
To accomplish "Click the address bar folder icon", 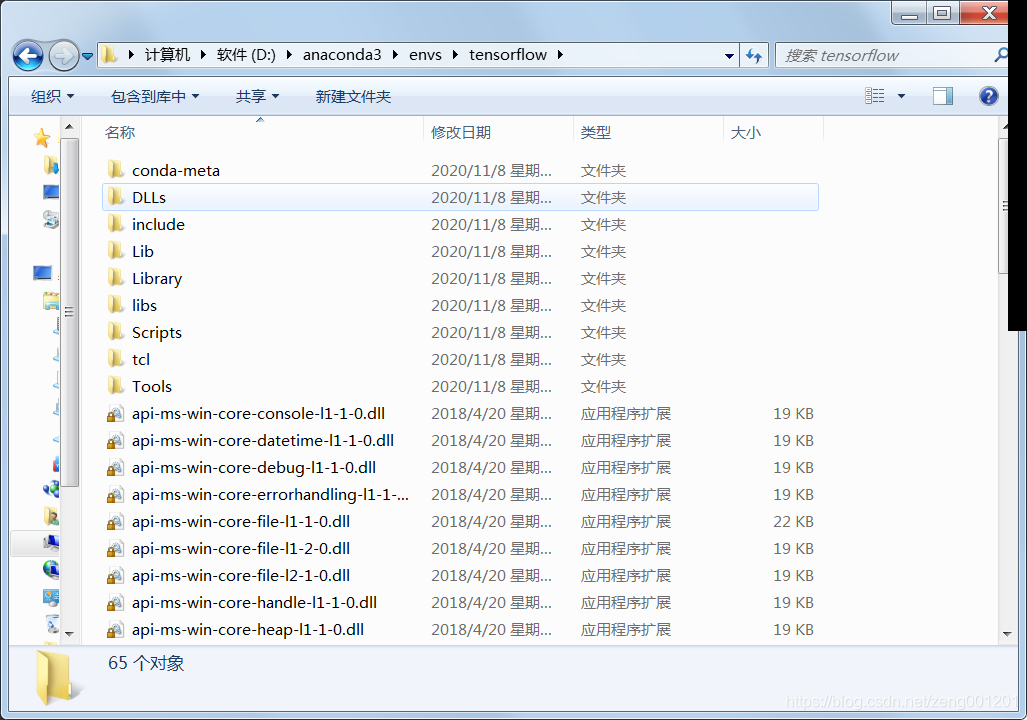I will click(110, 55).
